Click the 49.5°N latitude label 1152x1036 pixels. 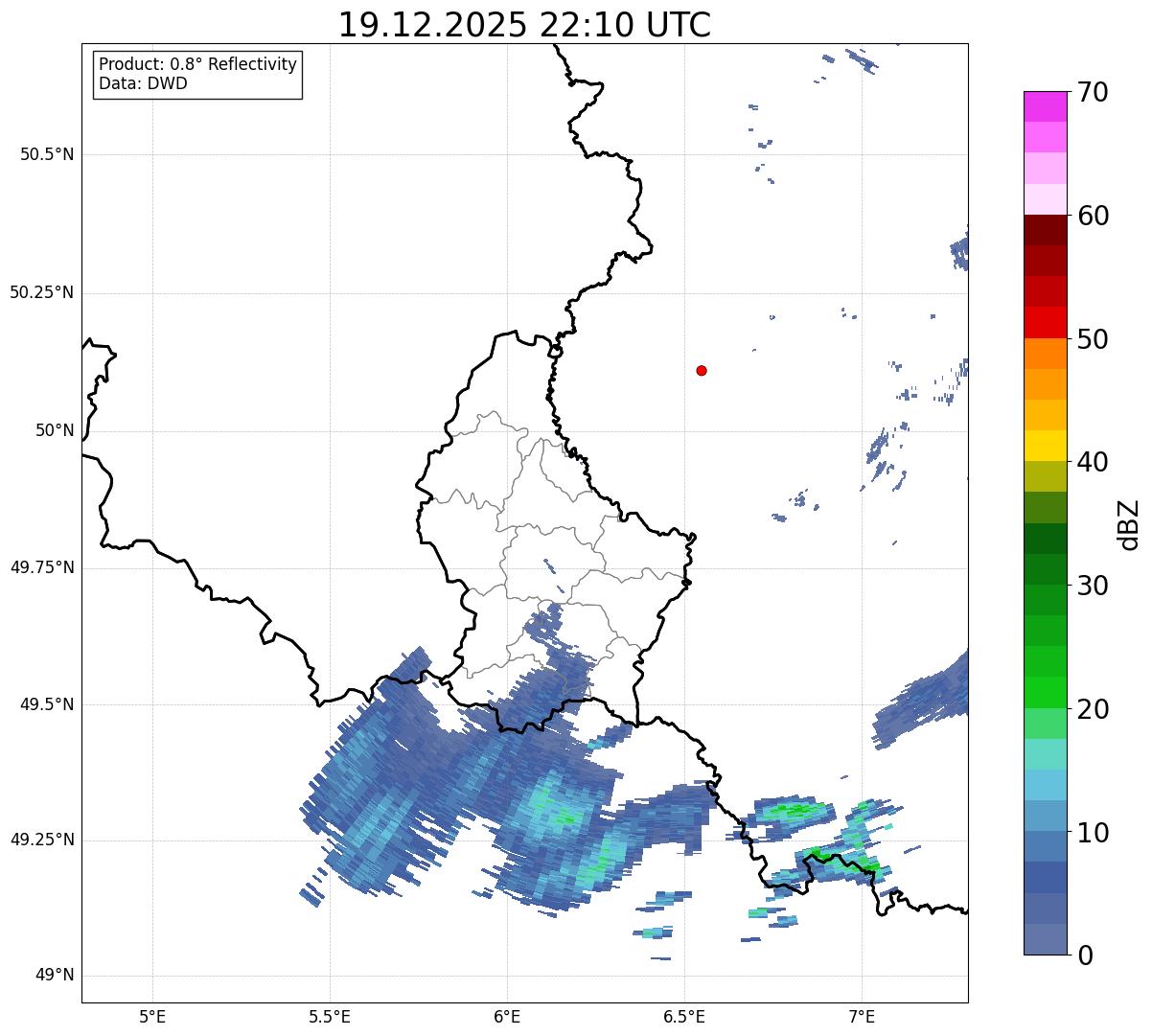[x=47, y=704]
